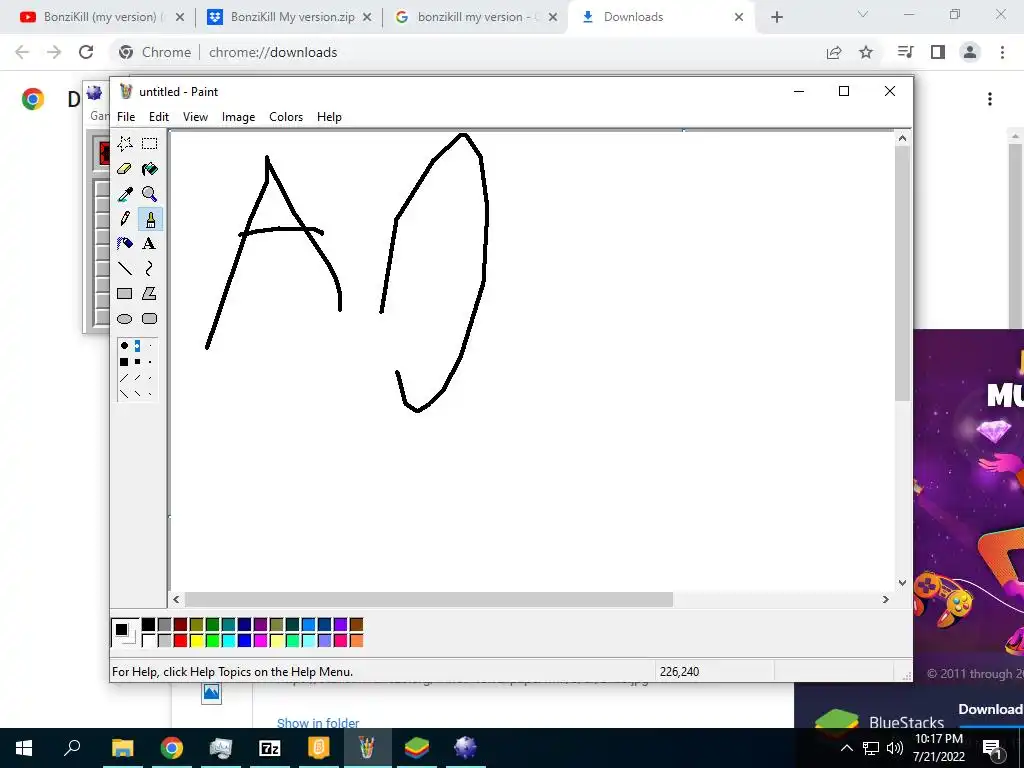Switch to the Pencil tool
This screenshot has width=1024, height=768.
tap(125, 219)
